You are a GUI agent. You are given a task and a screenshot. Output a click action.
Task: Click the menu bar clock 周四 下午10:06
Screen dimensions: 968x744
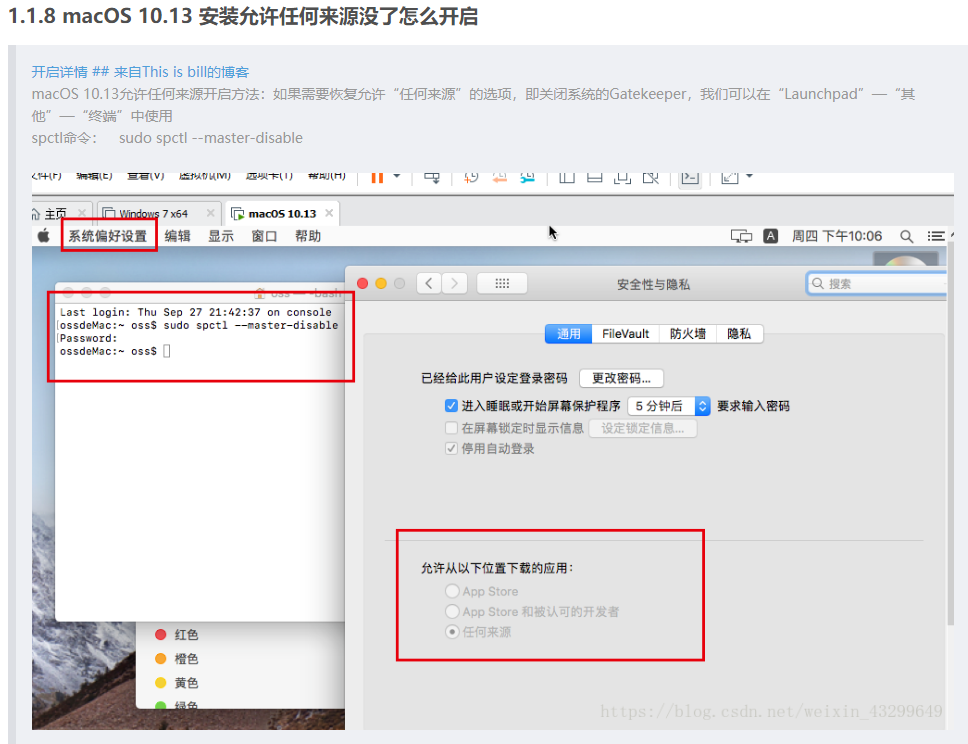point(837,236)
